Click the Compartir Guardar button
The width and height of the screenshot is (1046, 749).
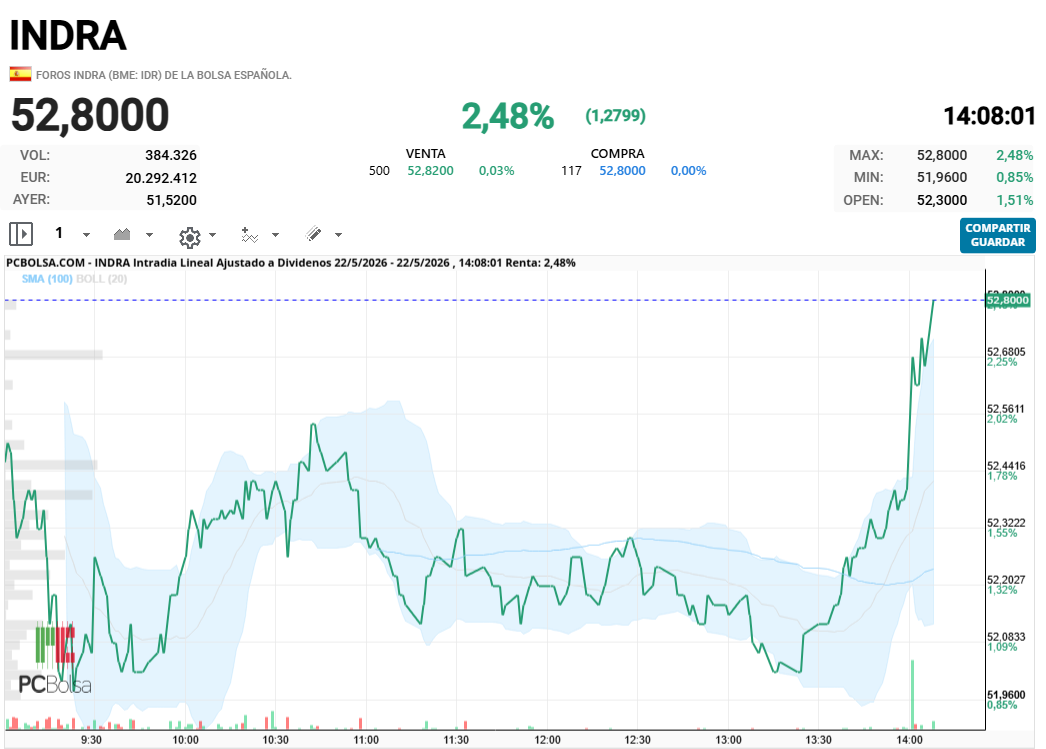click(x=997, y=235)
